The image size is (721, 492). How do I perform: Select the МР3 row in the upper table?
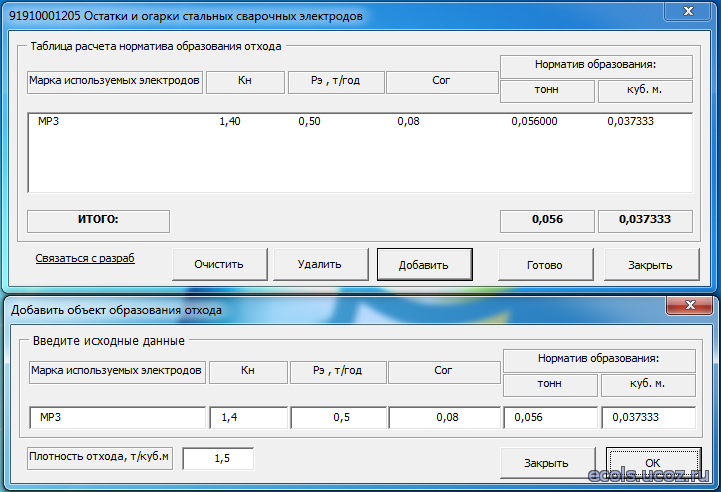coord(360,121)
